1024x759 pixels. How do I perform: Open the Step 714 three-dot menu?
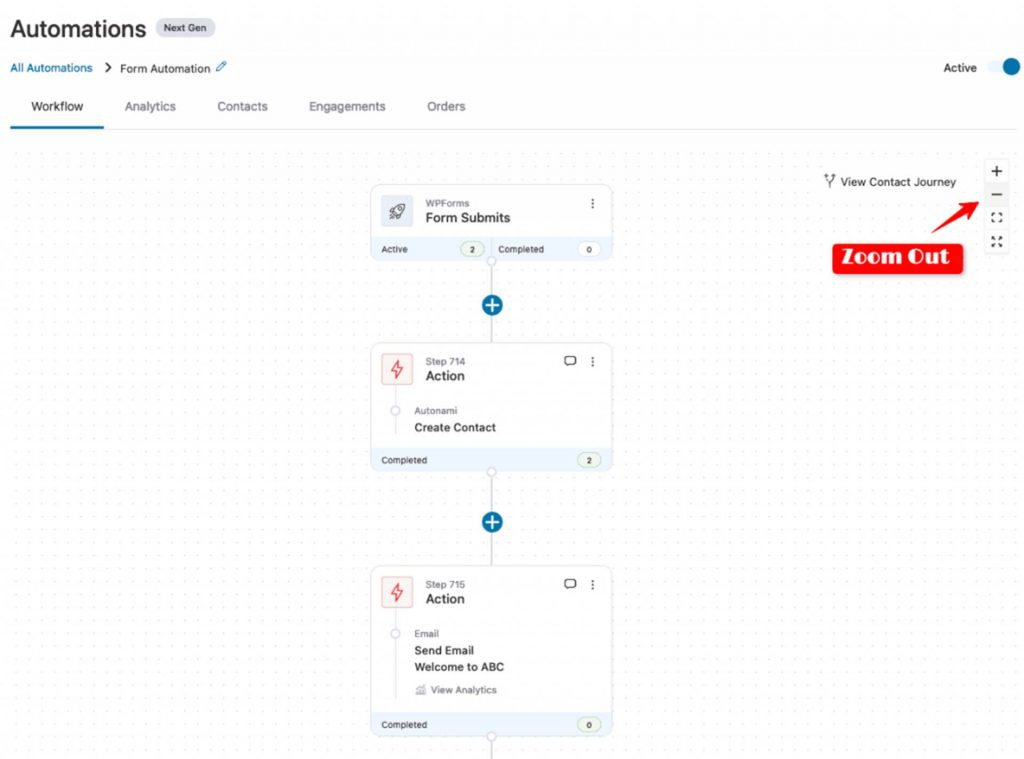click(592, 362)
